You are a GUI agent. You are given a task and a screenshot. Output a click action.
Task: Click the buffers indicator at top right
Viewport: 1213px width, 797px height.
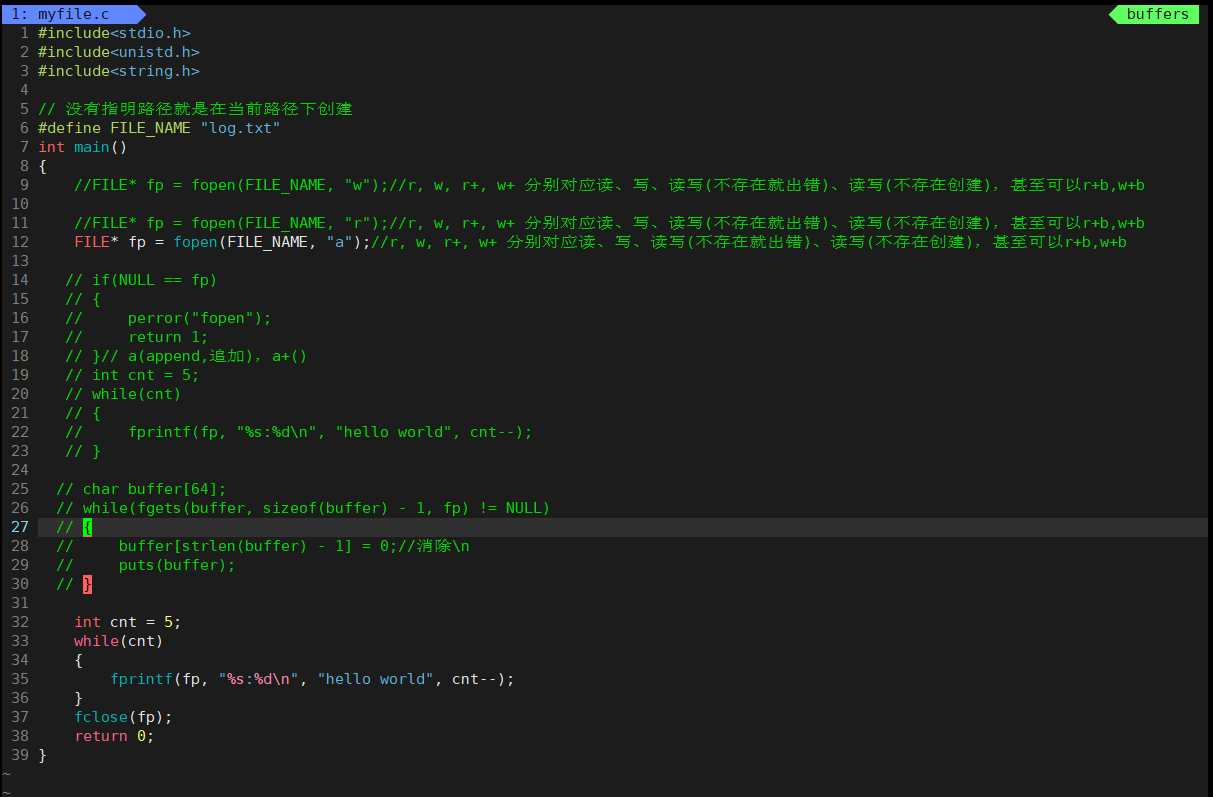coord(1157,14)
